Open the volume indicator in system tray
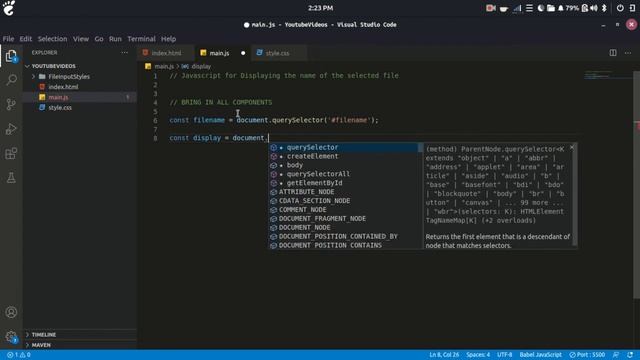 click(x=594, y=8)
